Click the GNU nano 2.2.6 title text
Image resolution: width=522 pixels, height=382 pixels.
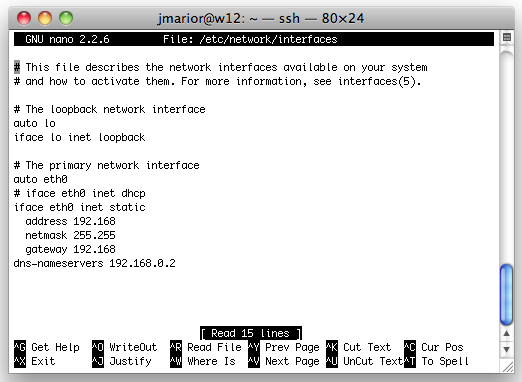(x=67, y=39)
